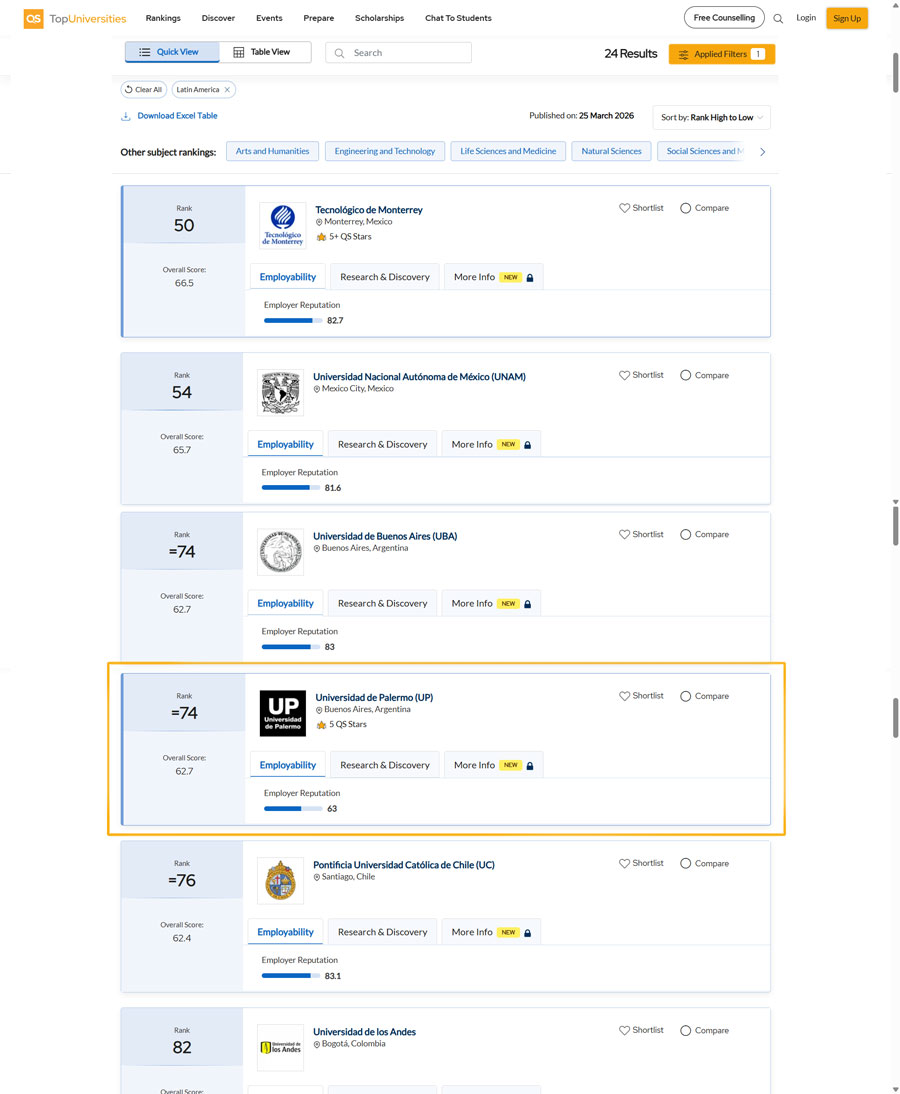
Task: Select Compare for Pontificia Universidad Católica
Action: pyautogui.click(x=686, y=863)
